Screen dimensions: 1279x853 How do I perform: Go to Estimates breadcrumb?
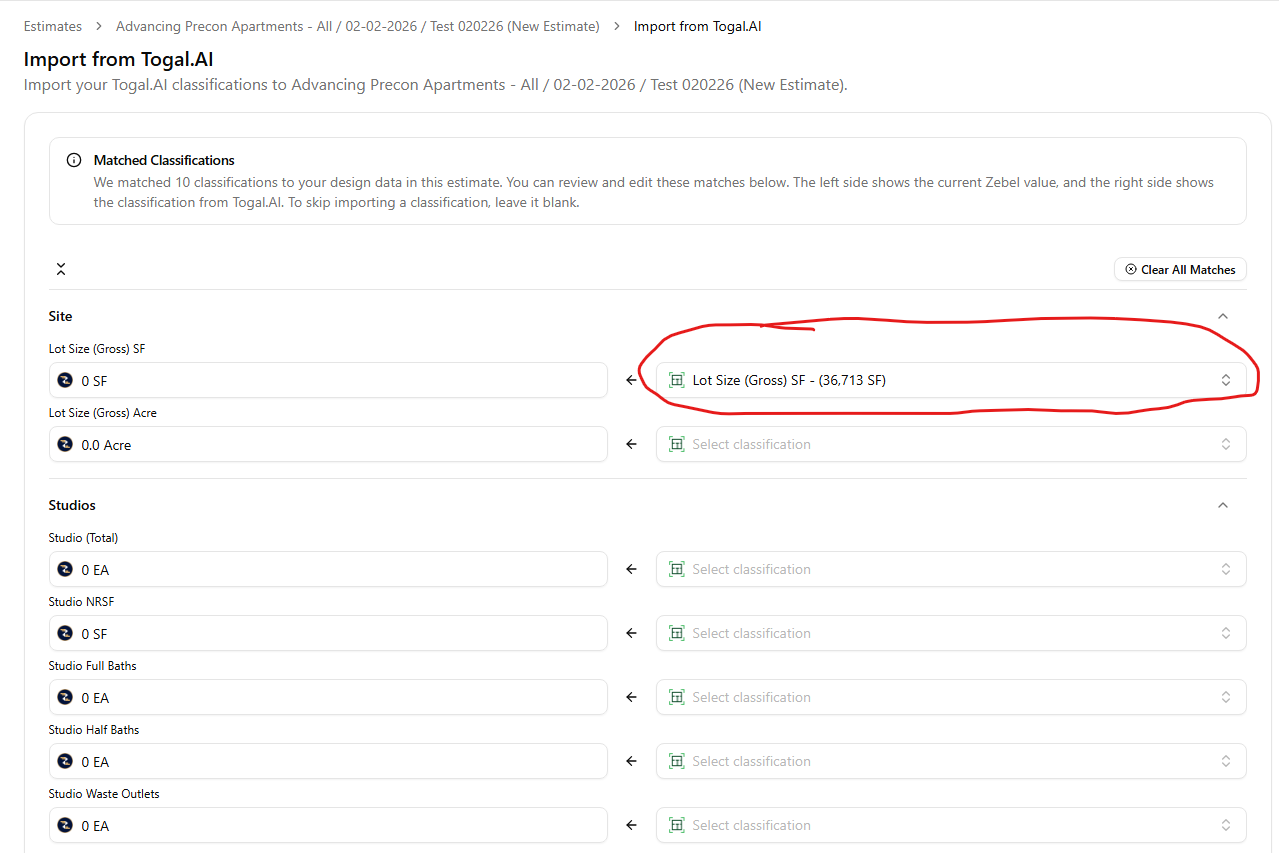click(x=53, y=26)
